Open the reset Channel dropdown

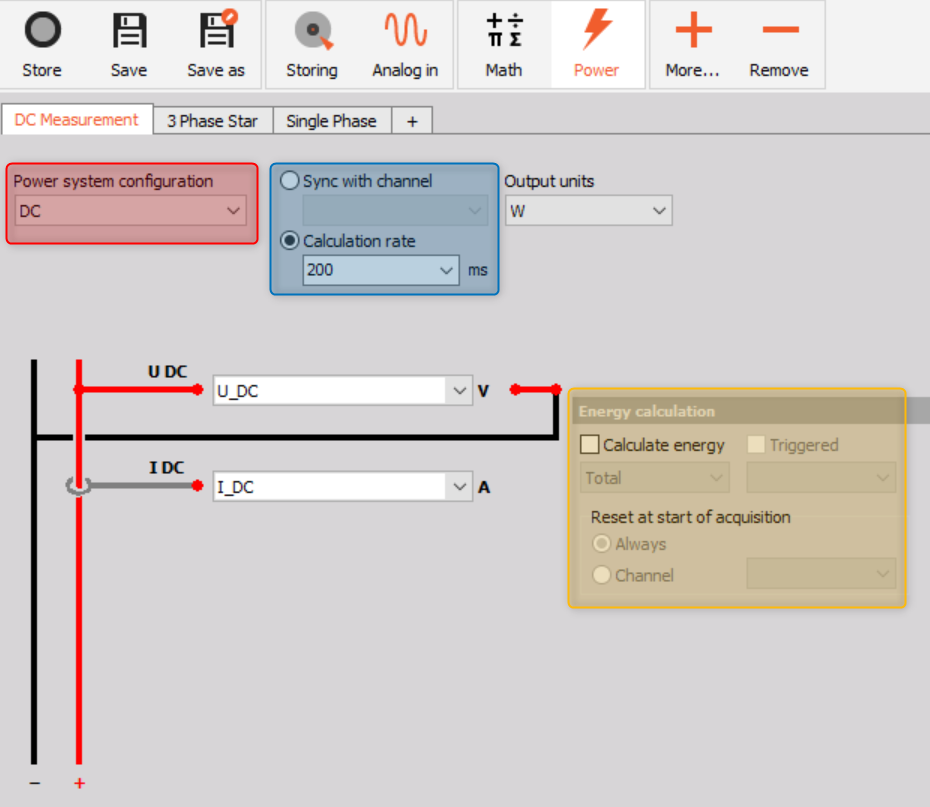point(821,573)
